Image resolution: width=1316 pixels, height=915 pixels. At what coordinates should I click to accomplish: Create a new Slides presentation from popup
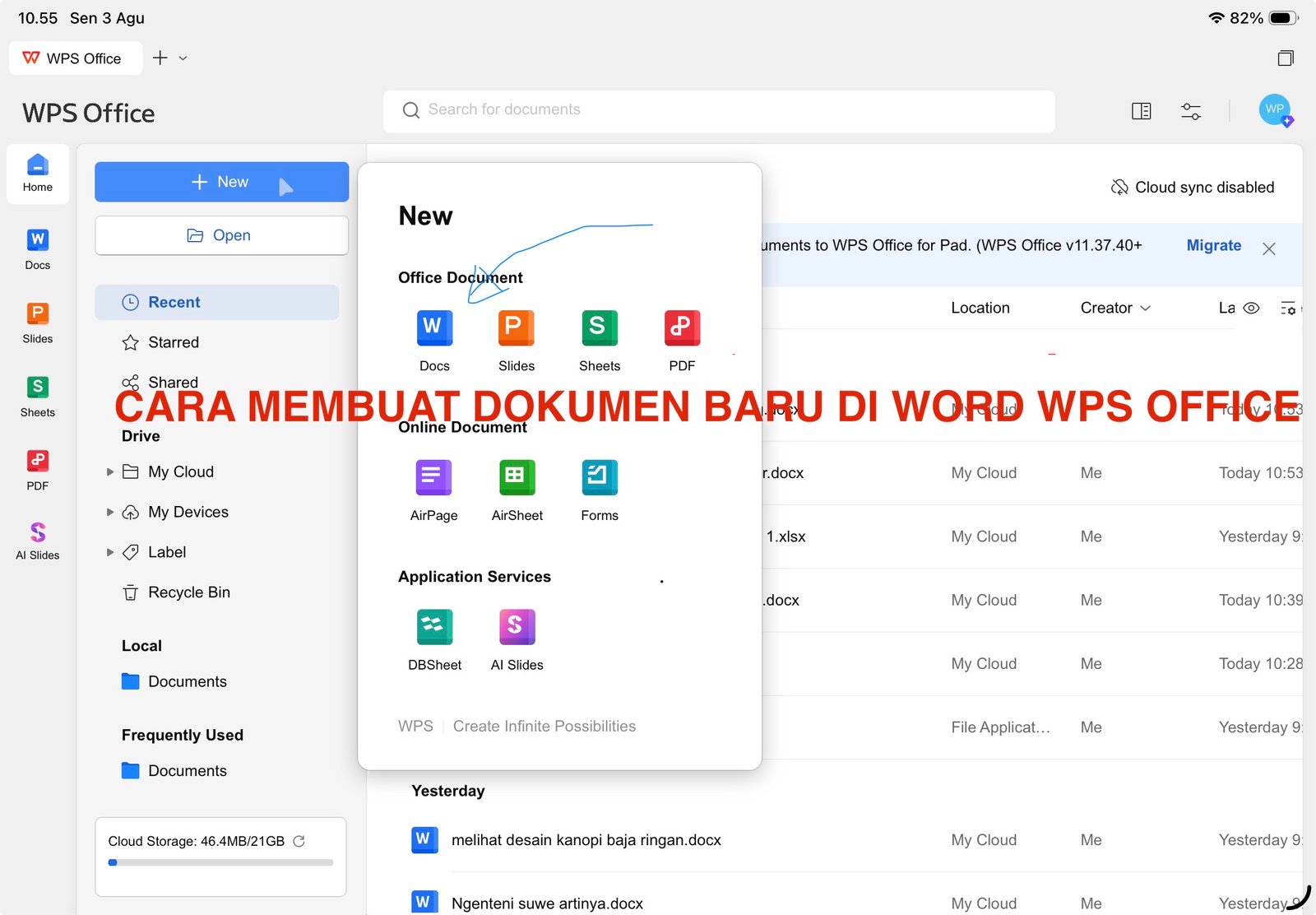pyautogui.click(x=517, y=341)
